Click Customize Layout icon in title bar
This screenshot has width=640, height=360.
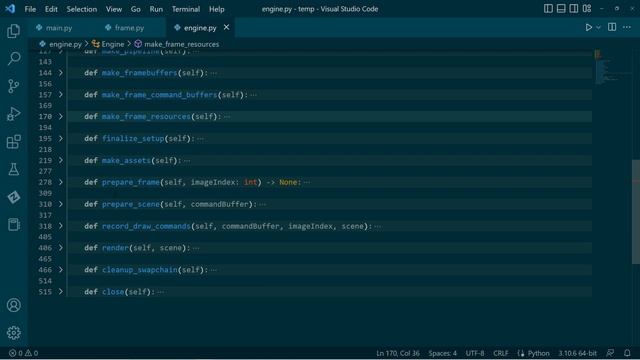click(587, 9)
